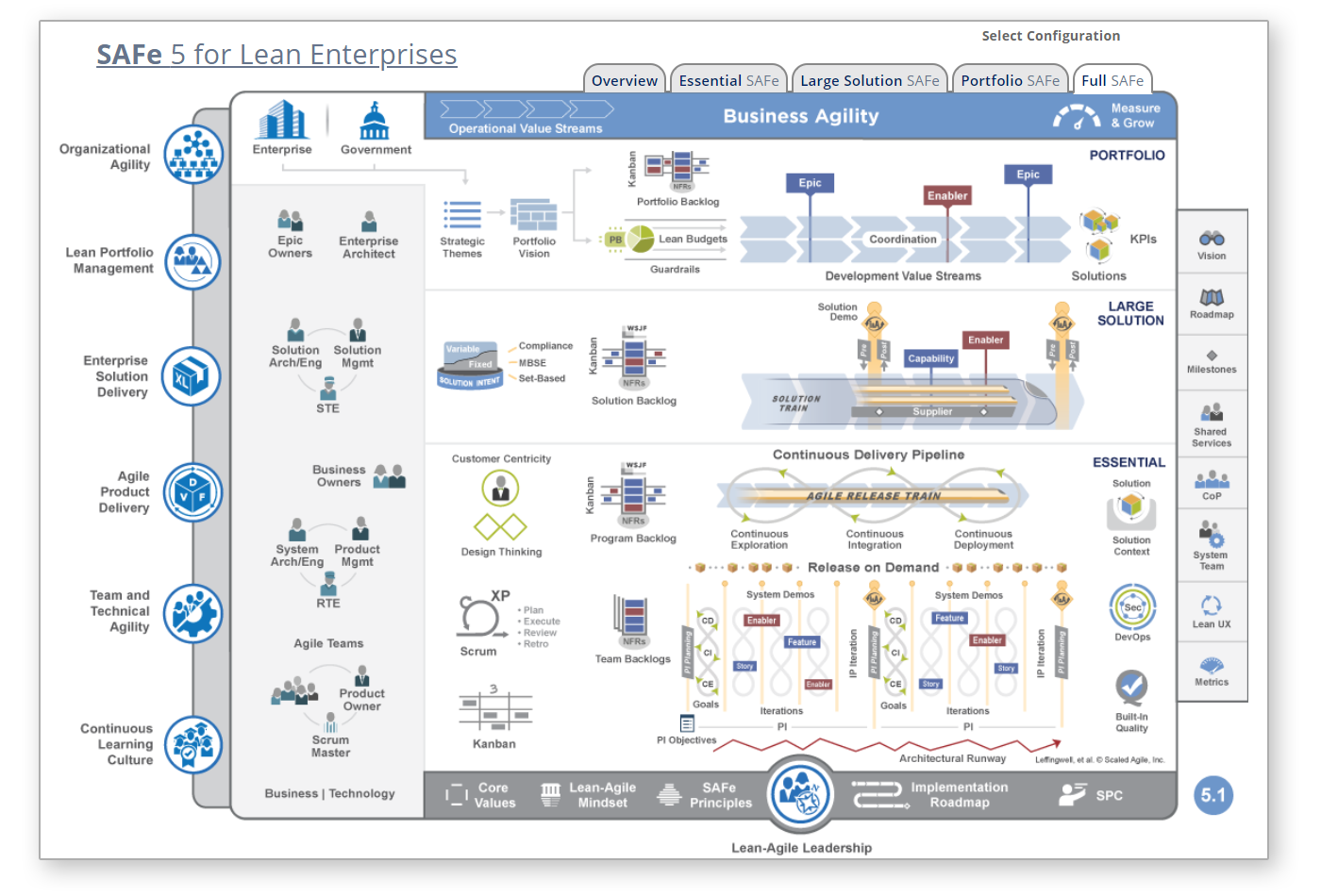This screenshot has width=1321, height=896.
Task: Click the SPC footer button
Action: pyautogui.click(x=1091, y=794)
